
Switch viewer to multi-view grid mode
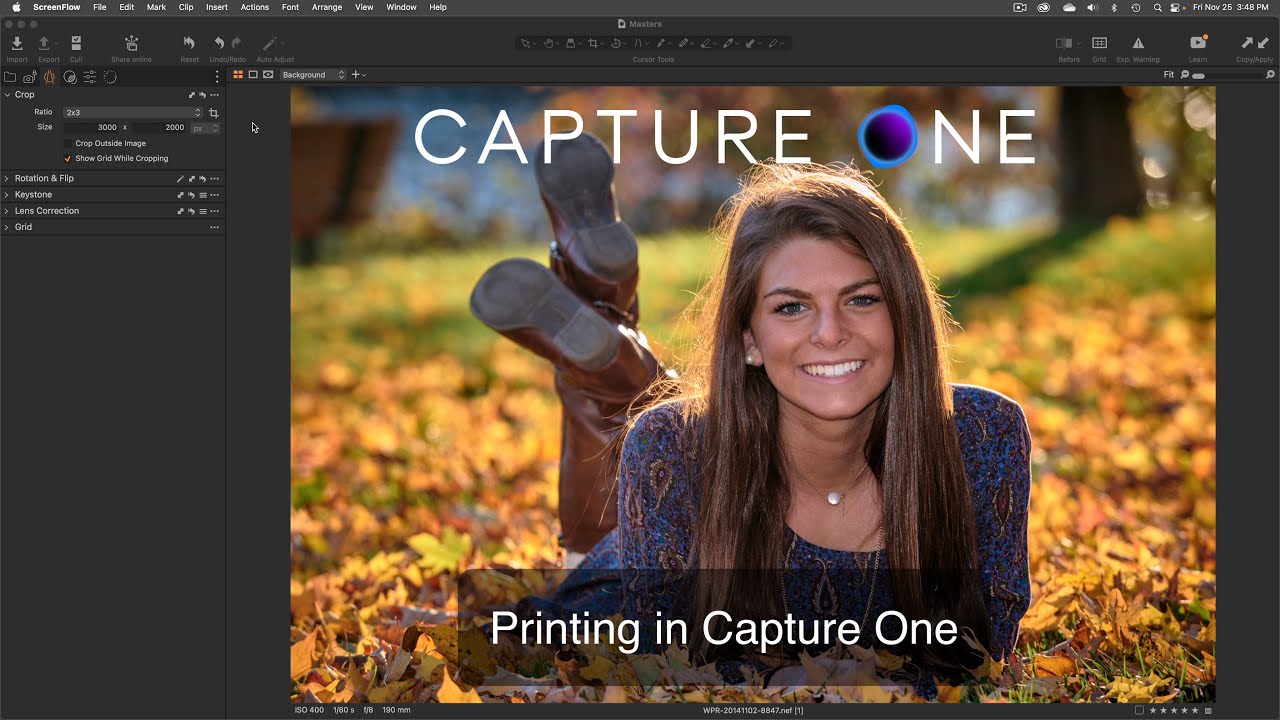(x=238, y=75)
